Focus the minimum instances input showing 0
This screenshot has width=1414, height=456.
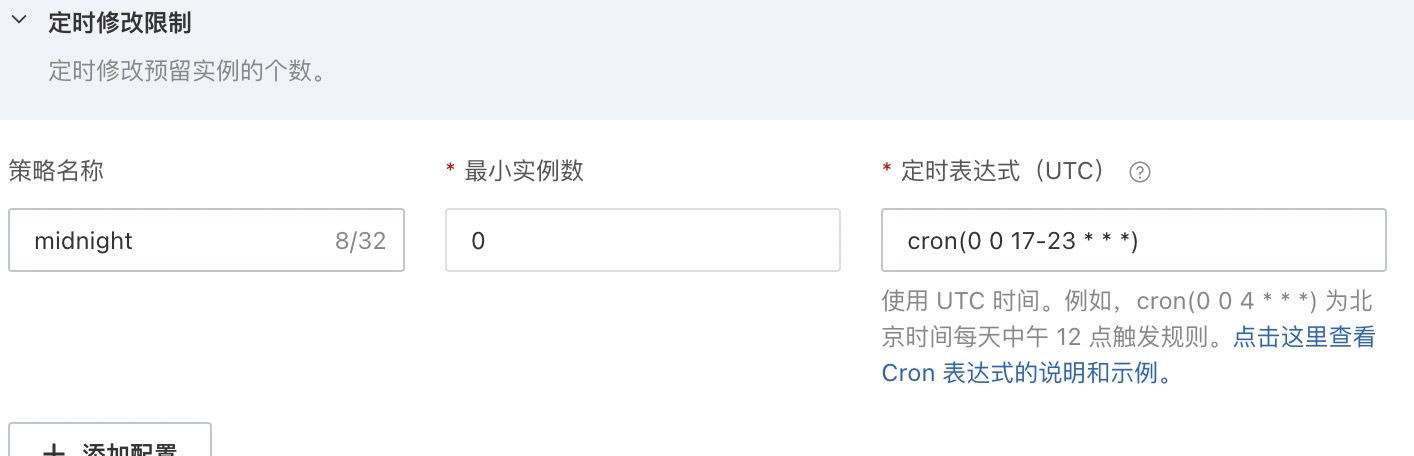click(642, 240)
